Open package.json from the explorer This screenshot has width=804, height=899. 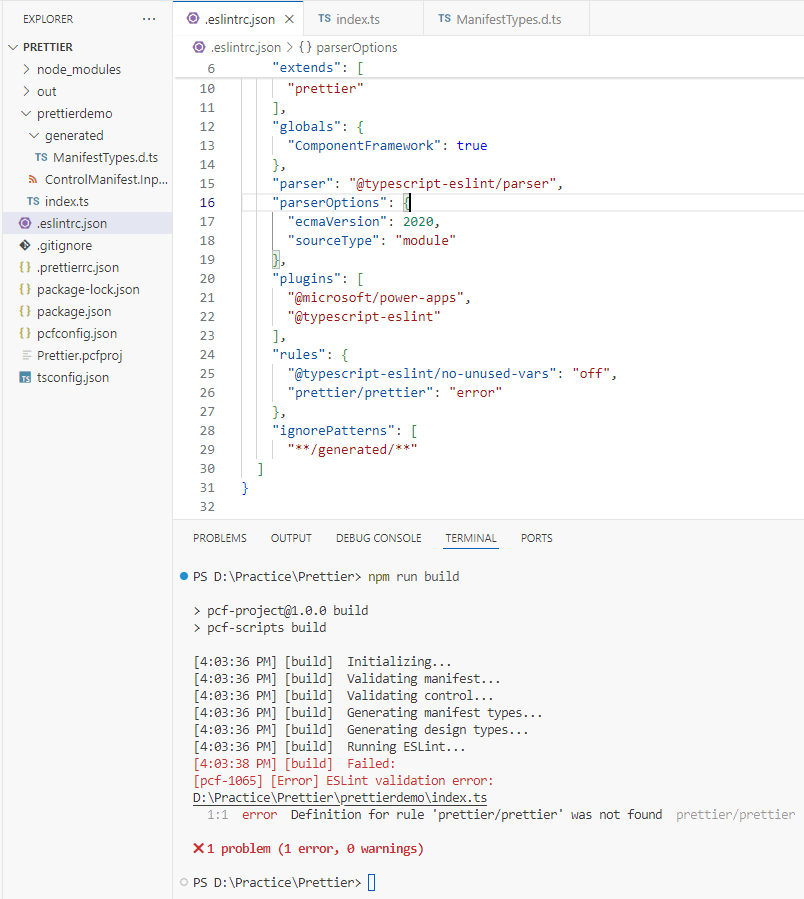(x=74, y=311)
